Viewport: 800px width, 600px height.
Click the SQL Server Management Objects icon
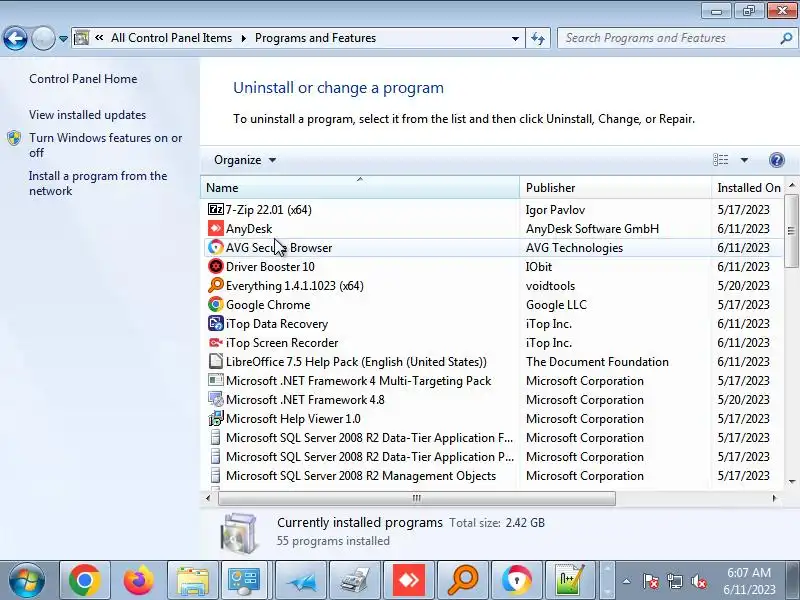(x=216, y=476)
